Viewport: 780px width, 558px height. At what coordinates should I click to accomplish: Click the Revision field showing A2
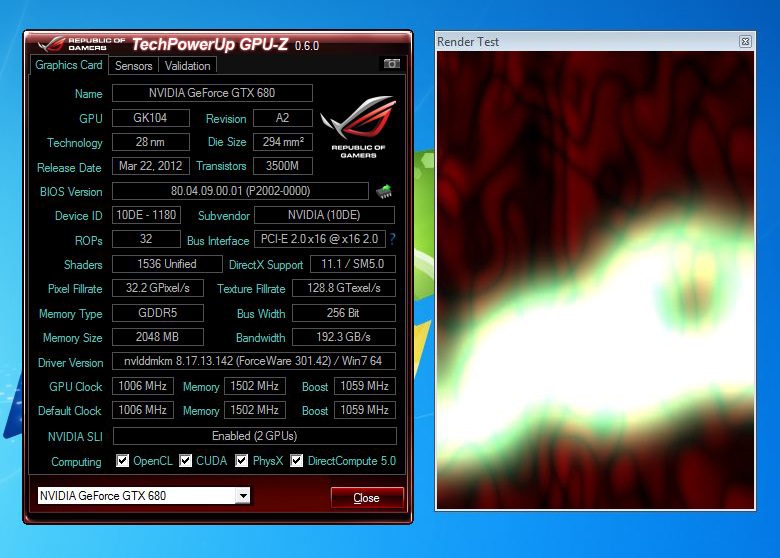coord(283,118)
